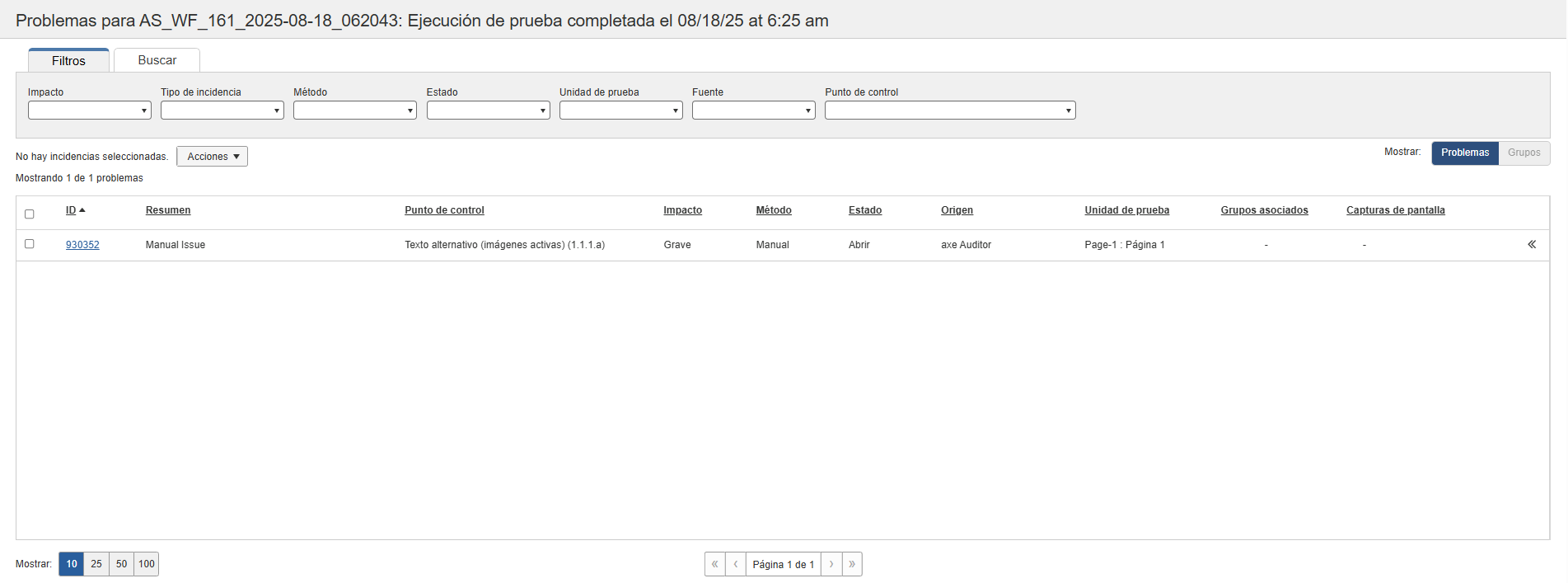The width and height of the screenshot is (1568, 583).
Task: Select the Filtros tab
Action: [x=68, y=61]
